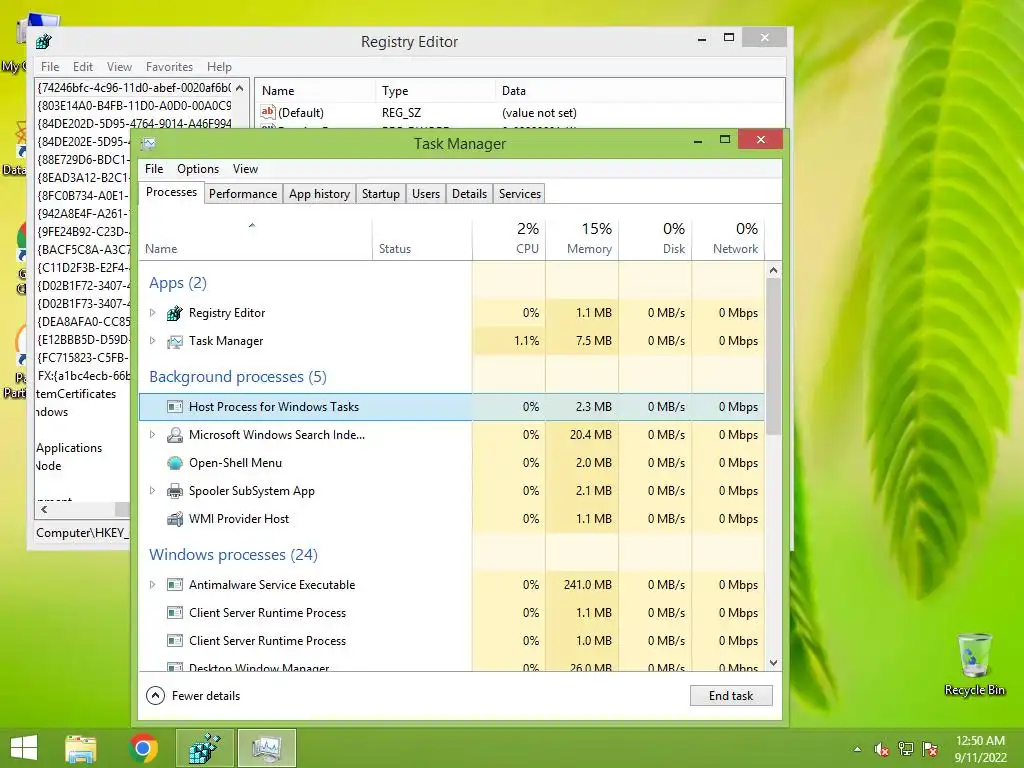Screen dimensions: 1024x768
Task: Click the process list scroll down arrow
Action: point(773,663)
